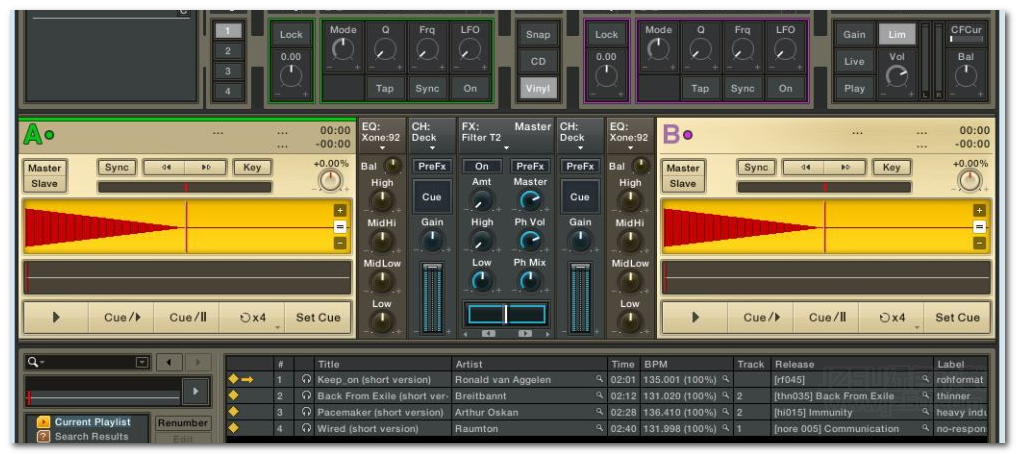Click the diamond icon of track 3 row
The width and height of the screenshot is (1016, 454).
[x=234, y=412]
